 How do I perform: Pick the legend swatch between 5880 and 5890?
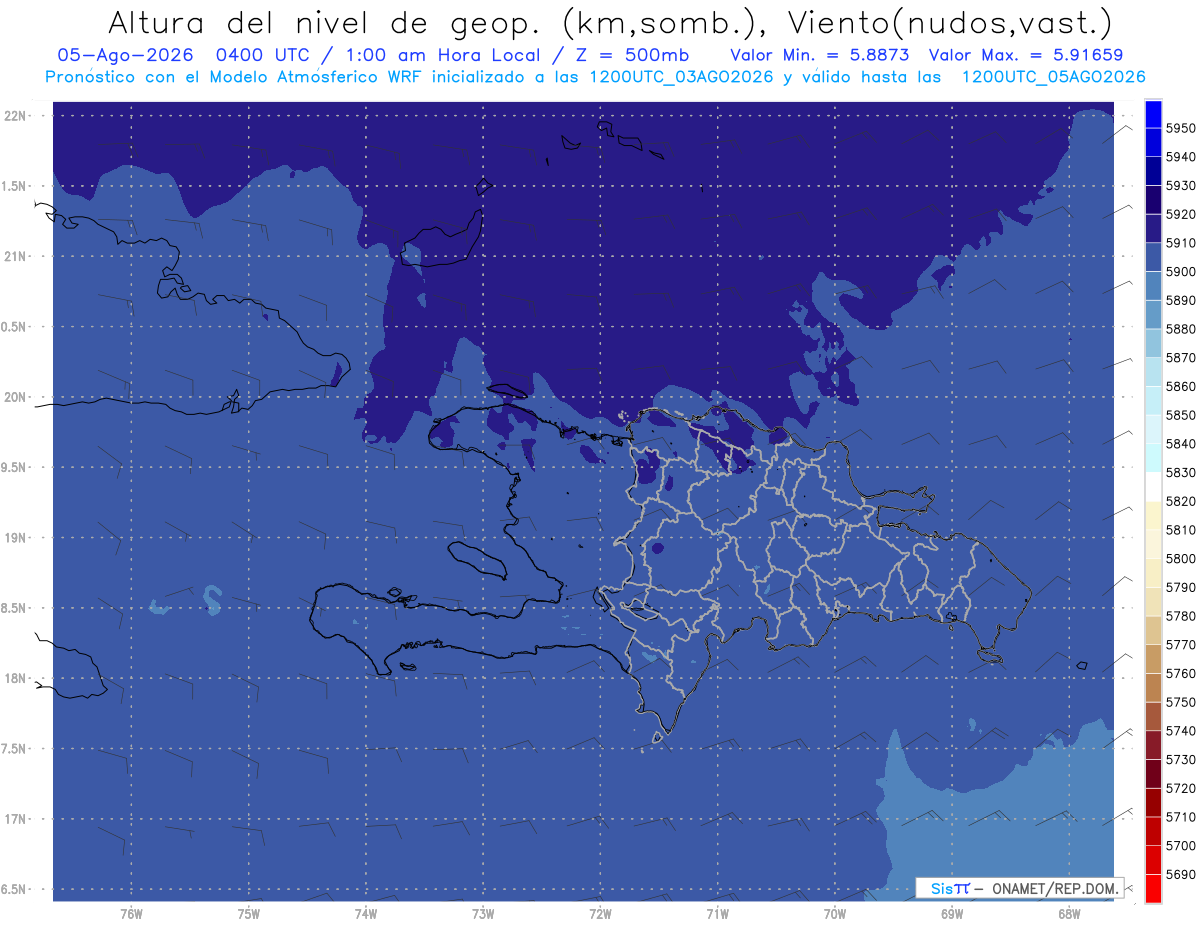click(1153, 314)
